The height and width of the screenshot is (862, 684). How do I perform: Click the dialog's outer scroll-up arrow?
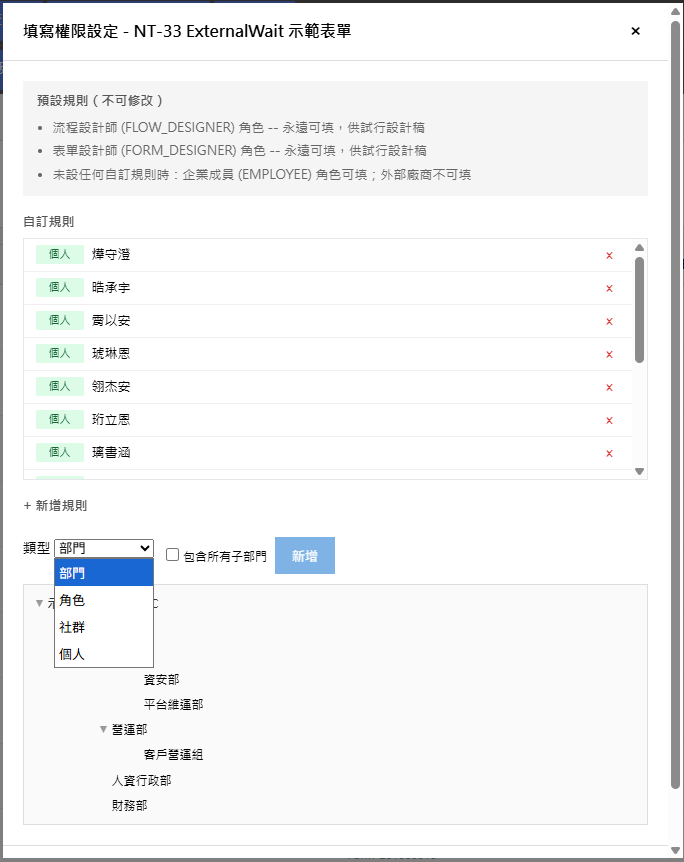coord(676,11)
